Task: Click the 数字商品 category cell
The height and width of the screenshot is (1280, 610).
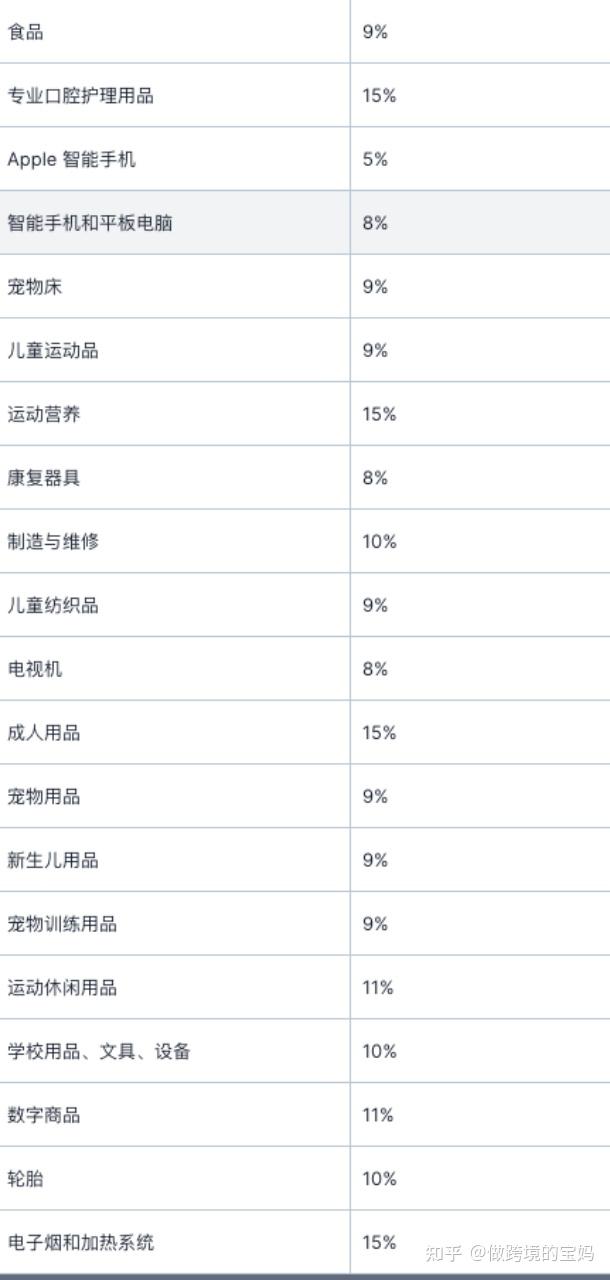Action: 44,1115
